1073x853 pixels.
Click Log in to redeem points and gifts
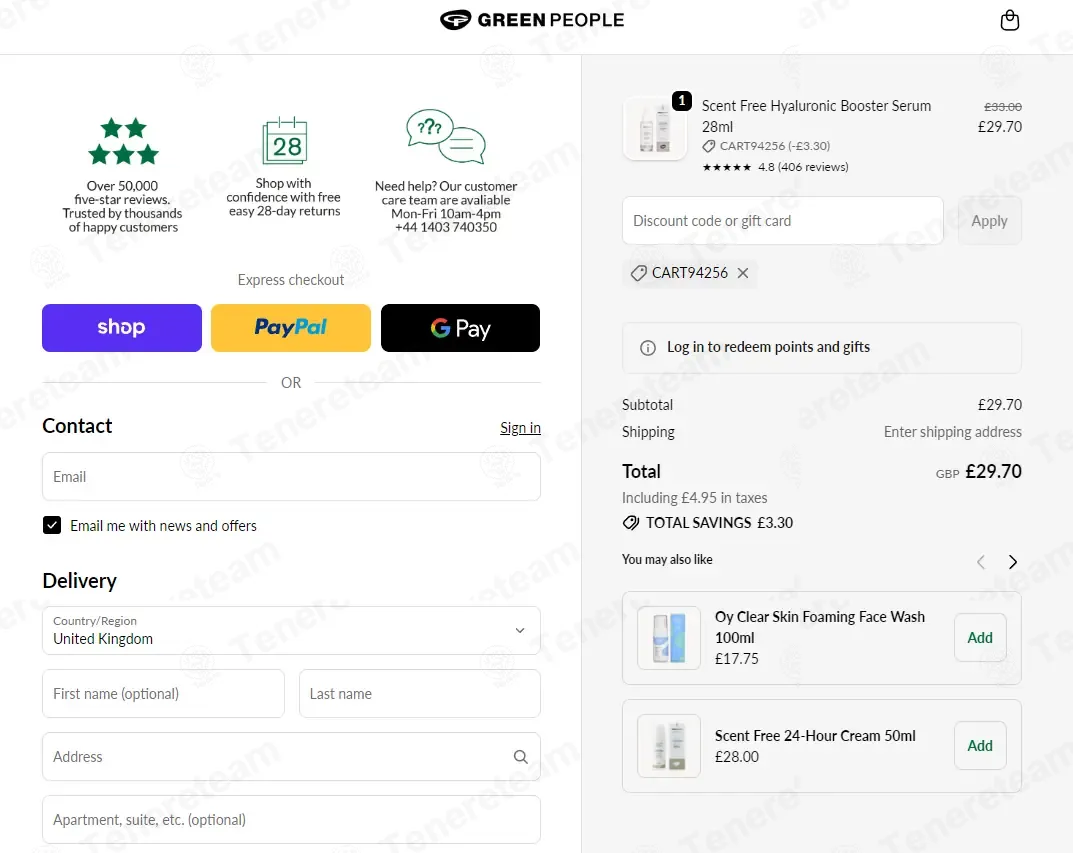(768, 347)
